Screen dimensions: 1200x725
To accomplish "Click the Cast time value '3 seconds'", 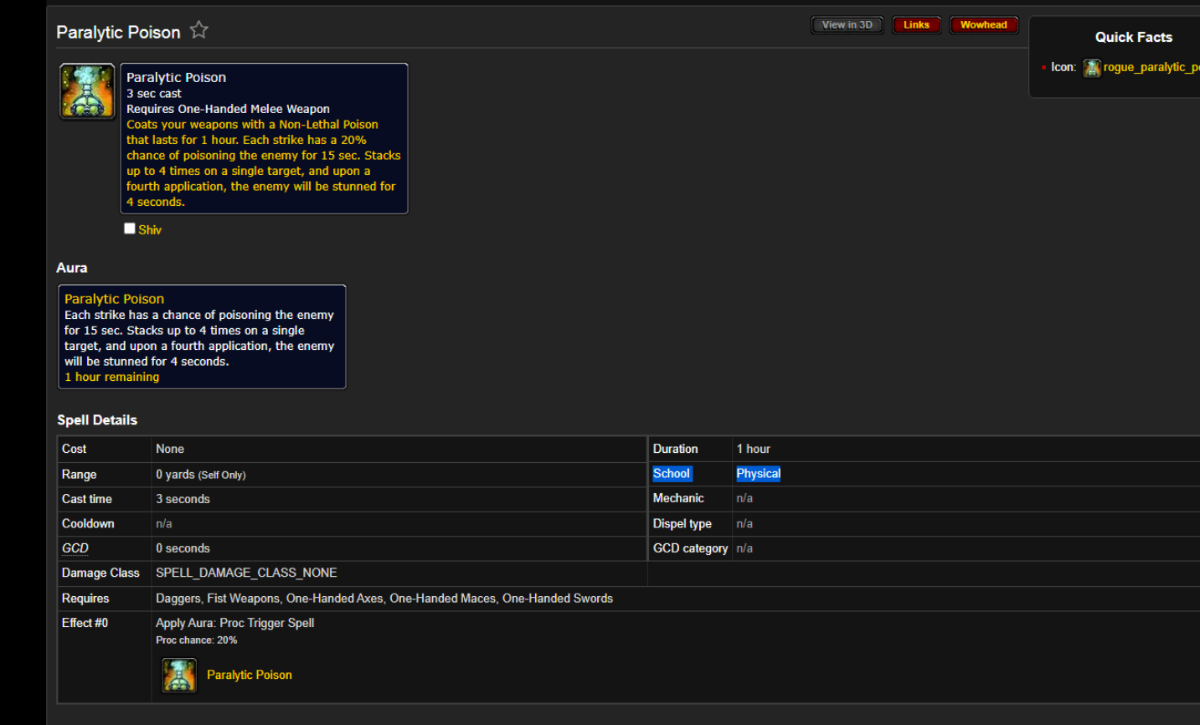I will click(183, 499).
